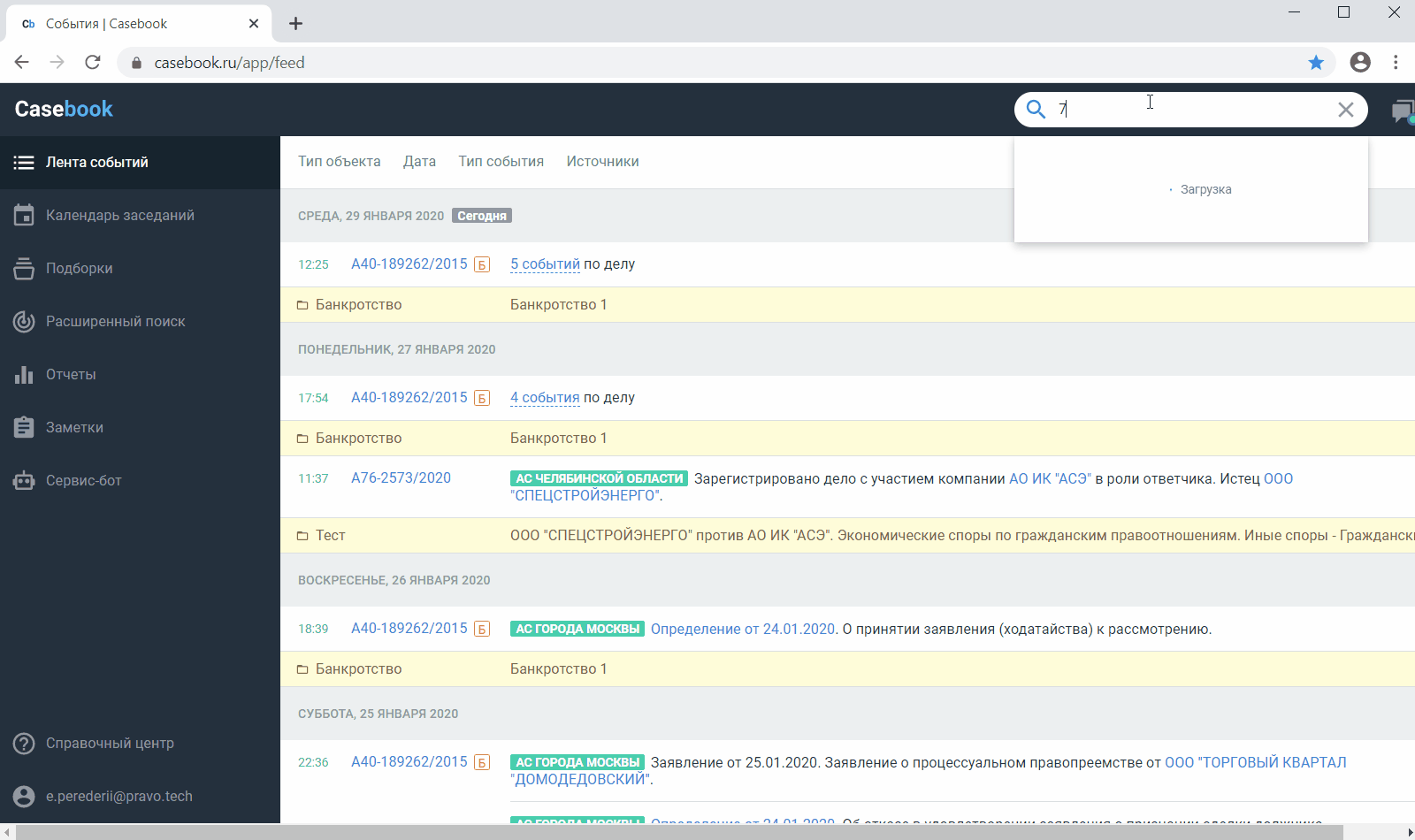The width and height of the screenshot is (1415, 840).
Task: Open Определение от 24.01.2020 document link
Action: click(x=743, y=630)
